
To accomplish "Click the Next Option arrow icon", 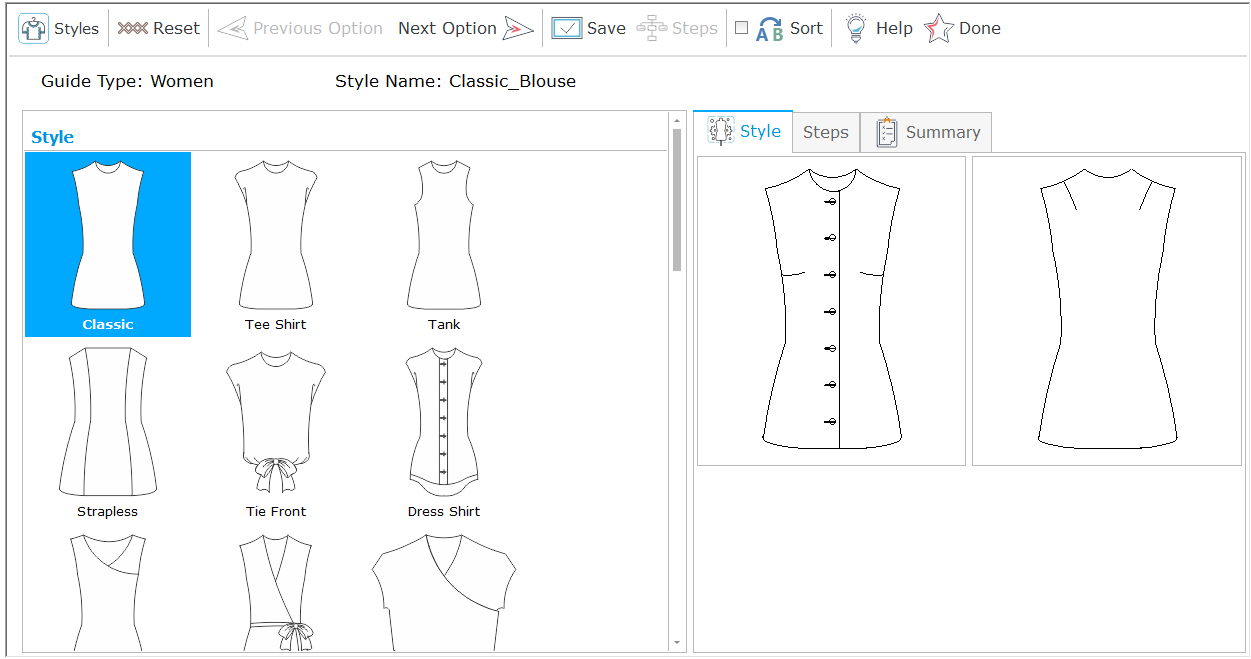I will pos(518,28).
